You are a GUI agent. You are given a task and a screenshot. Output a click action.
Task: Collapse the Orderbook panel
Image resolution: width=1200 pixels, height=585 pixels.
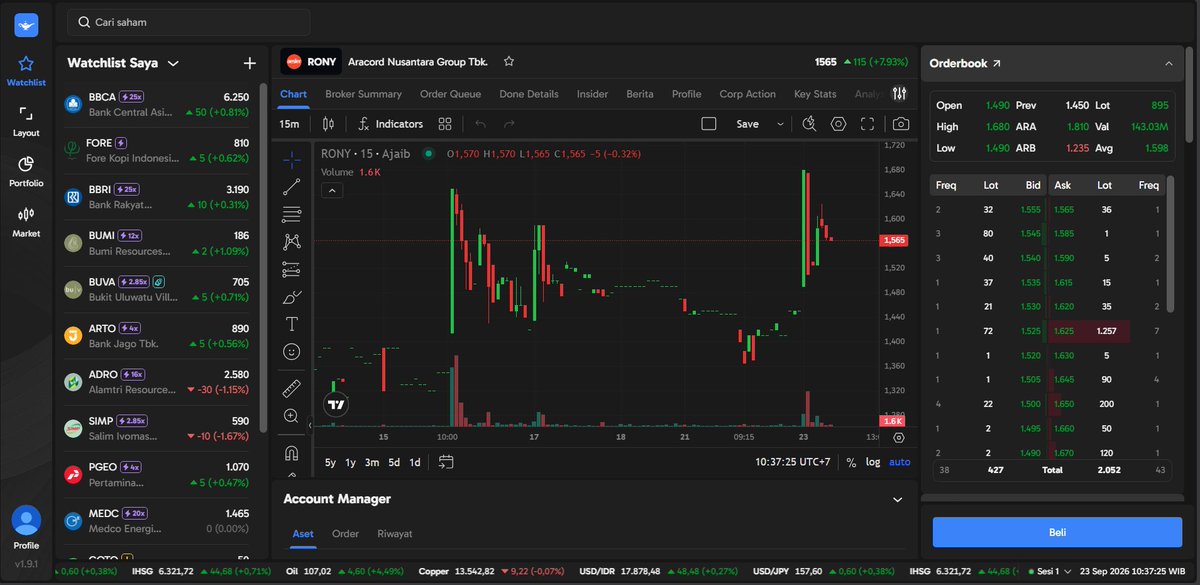point(1168,63)
